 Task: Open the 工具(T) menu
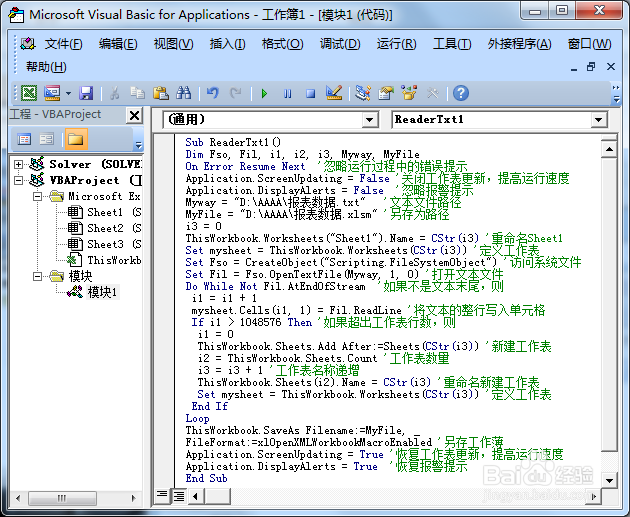click(452, 44)
